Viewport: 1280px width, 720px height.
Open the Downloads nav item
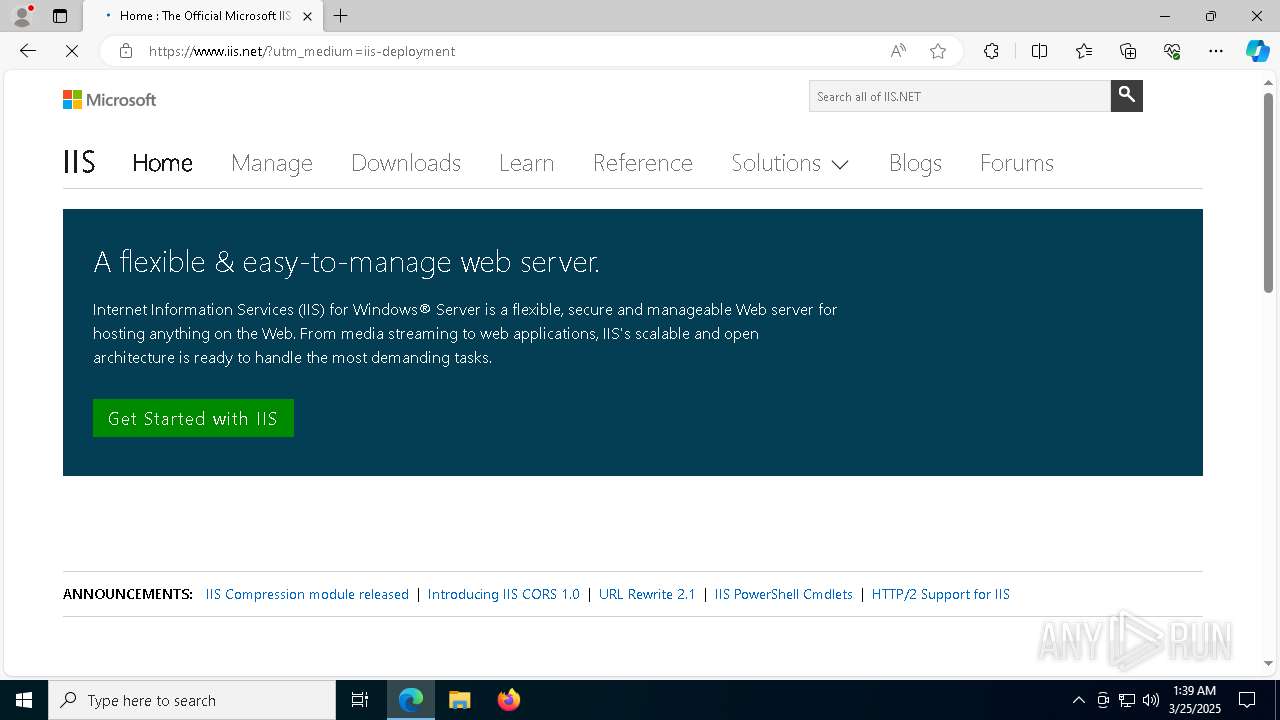(406, 163)
